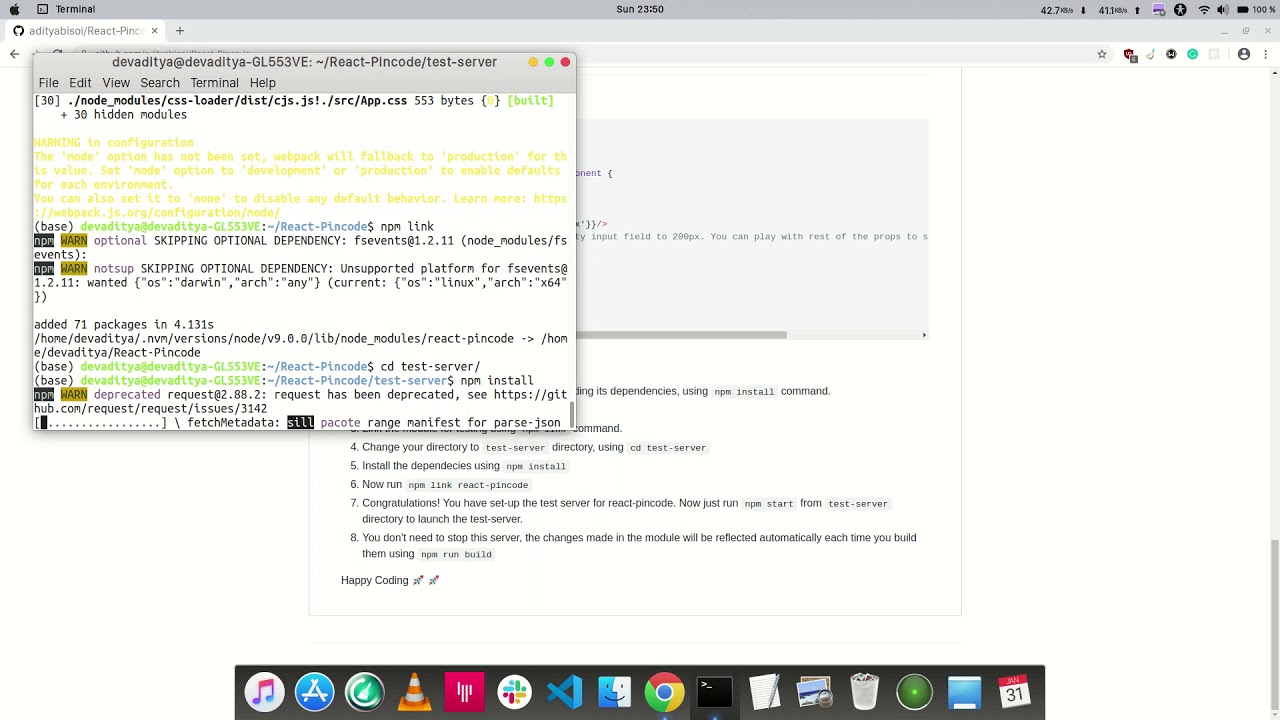
Task: Open the Chrome profile avatar
Action: [1244, 54]
